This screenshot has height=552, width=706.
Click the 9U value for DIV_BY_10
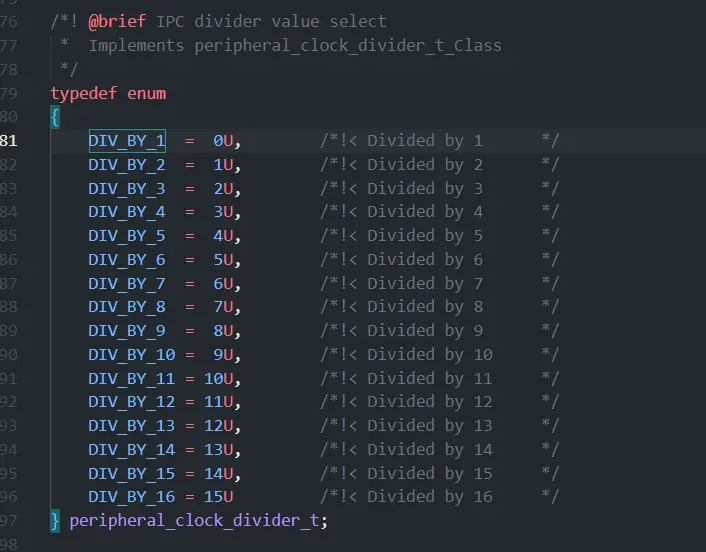[x=223, y=355]
